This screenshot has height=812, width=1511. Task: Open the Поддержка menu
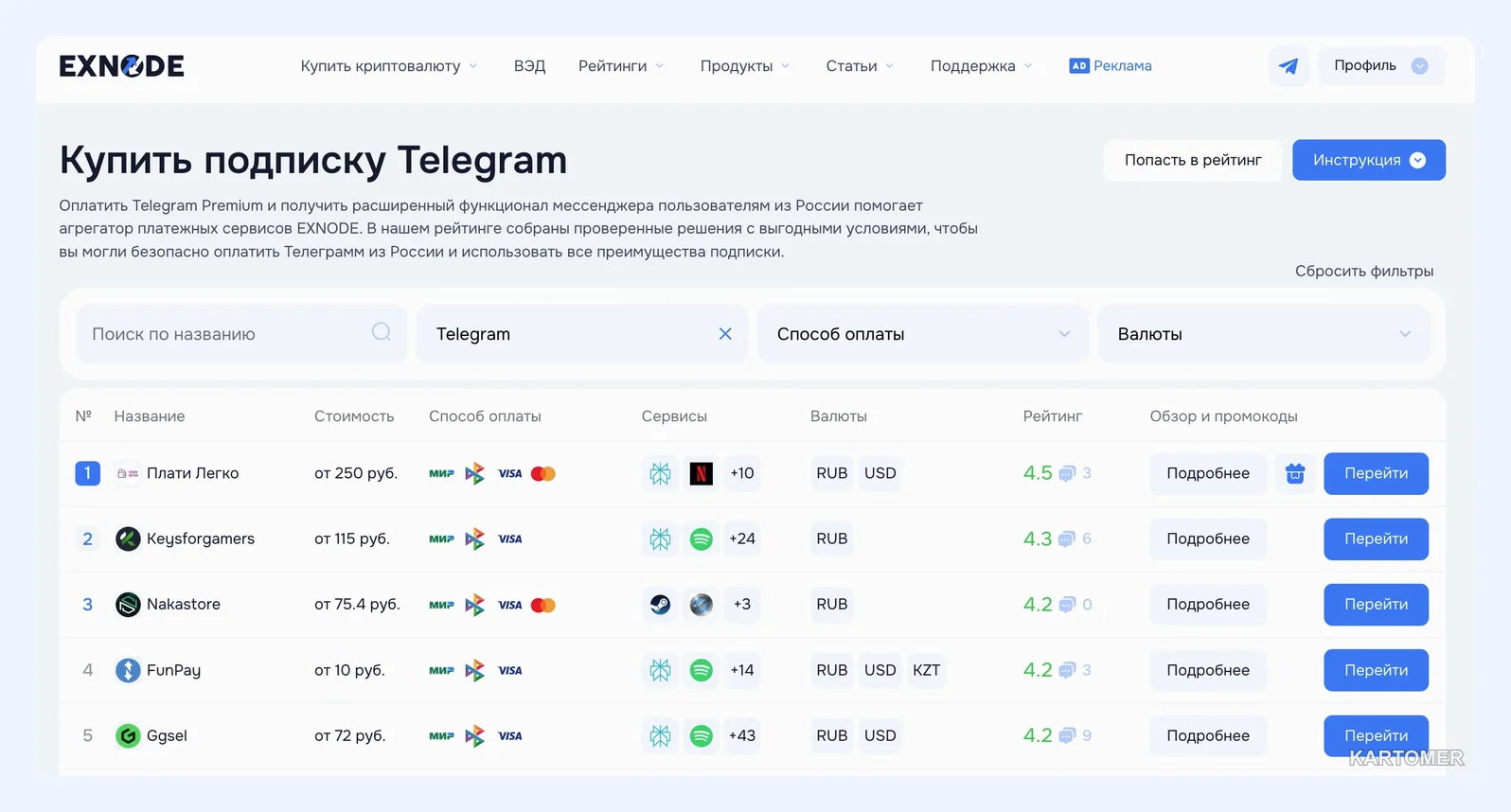point(981,66)
